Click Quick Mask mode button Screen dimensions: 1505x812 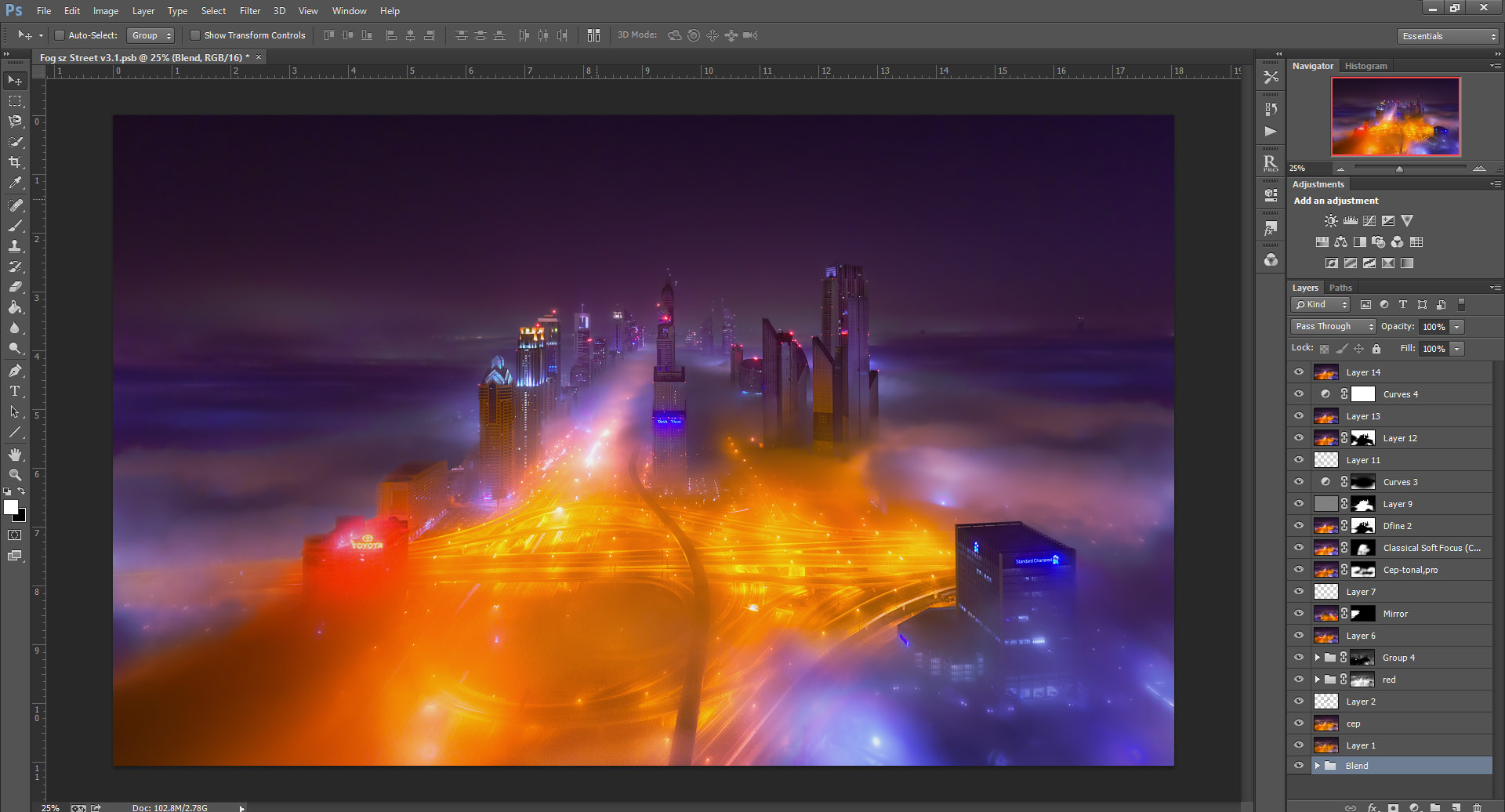click(15, 535)
